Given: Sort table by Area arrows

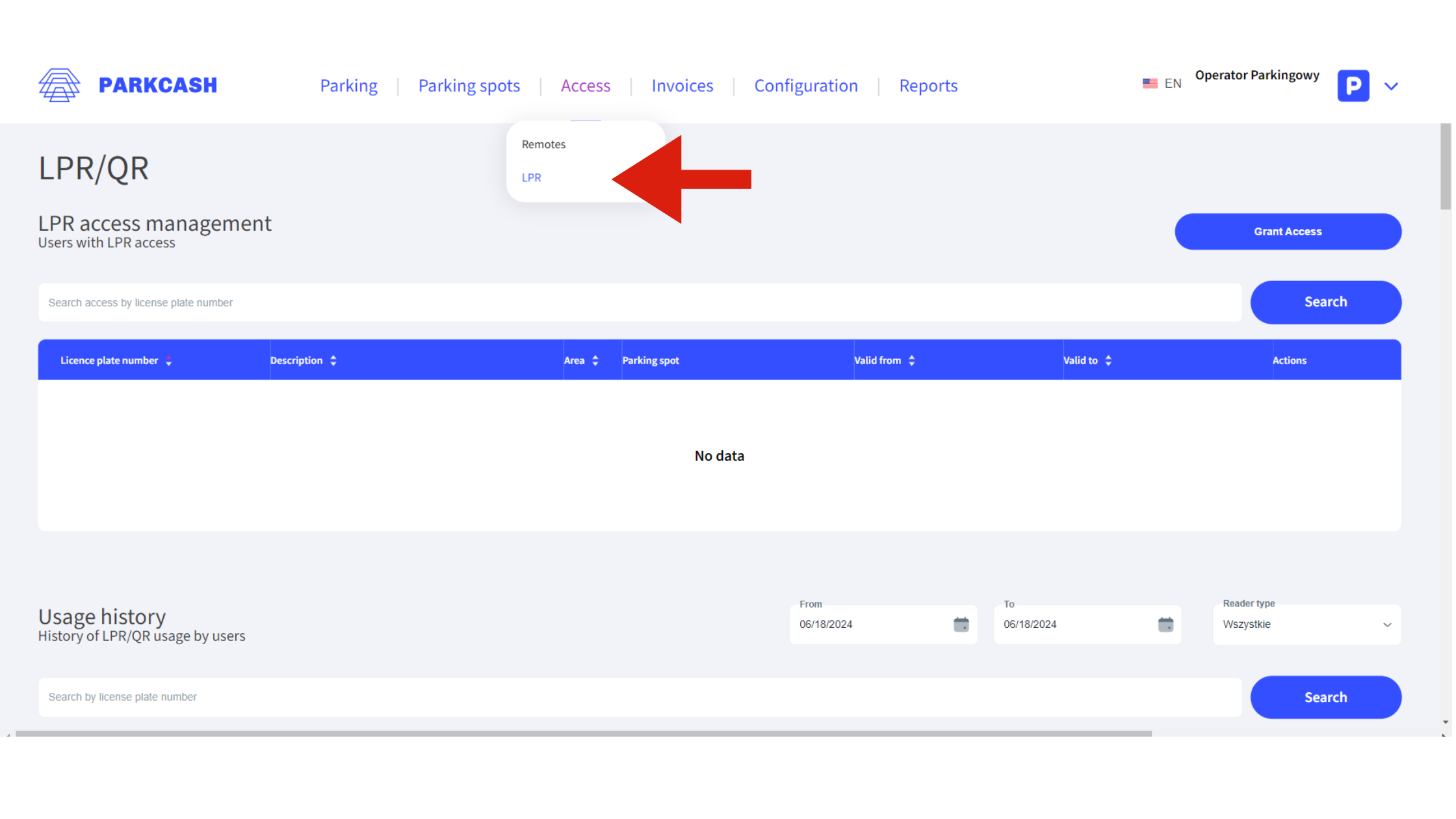Looking at the screenshot, I should click(595, 361).
